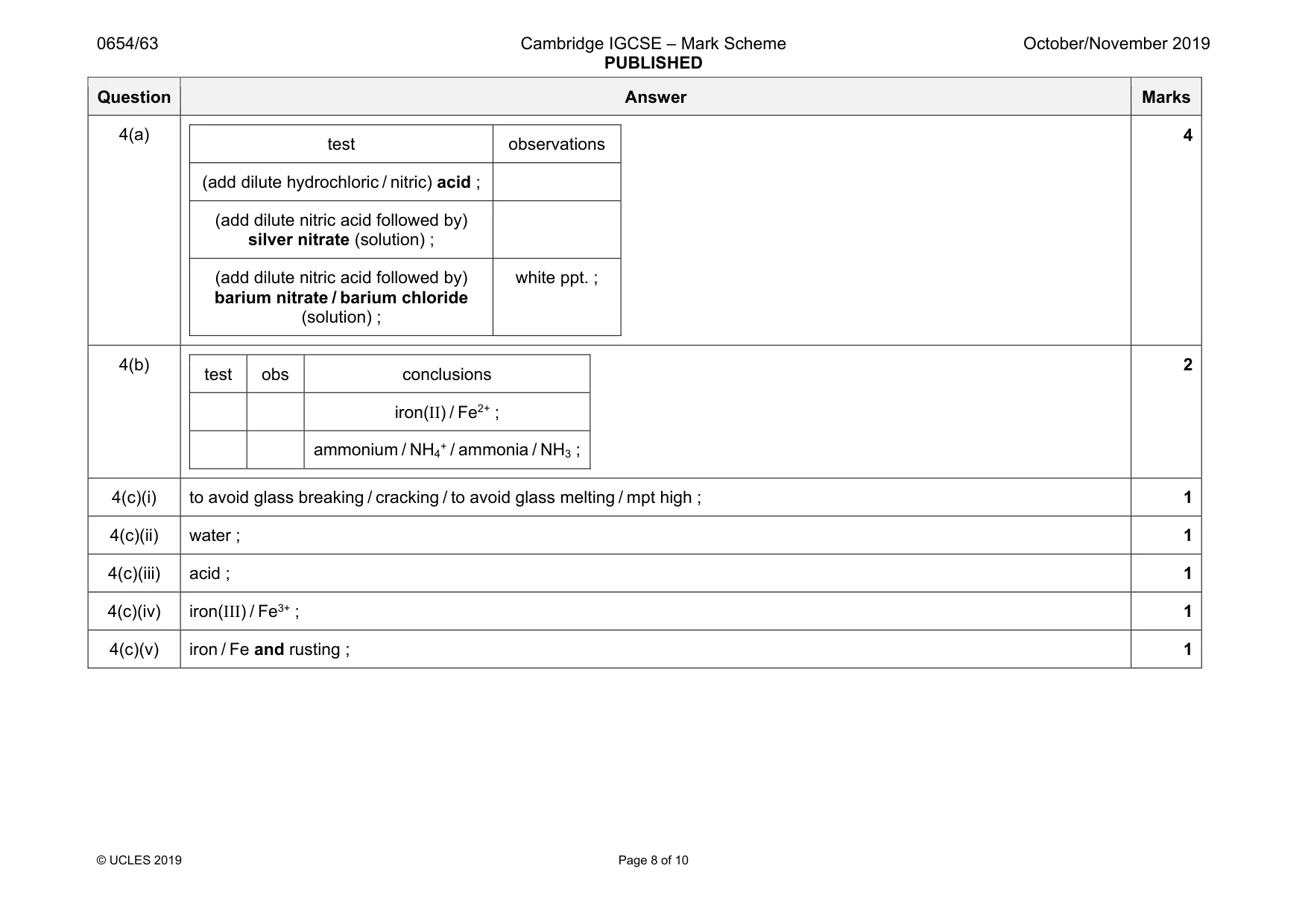Click the 'iron(II) / Fe2+' conclusion cell
This screenshot has width=1308, height=924.
point(447,411)
